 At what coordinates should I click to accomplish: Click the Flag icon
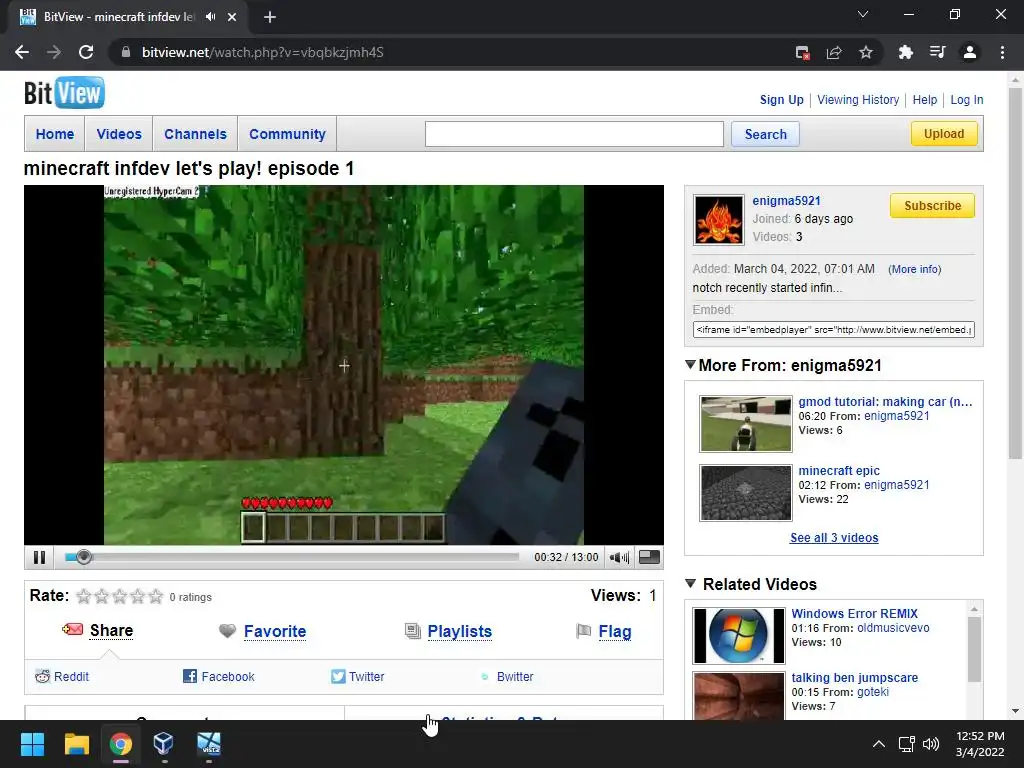(584, 631)
